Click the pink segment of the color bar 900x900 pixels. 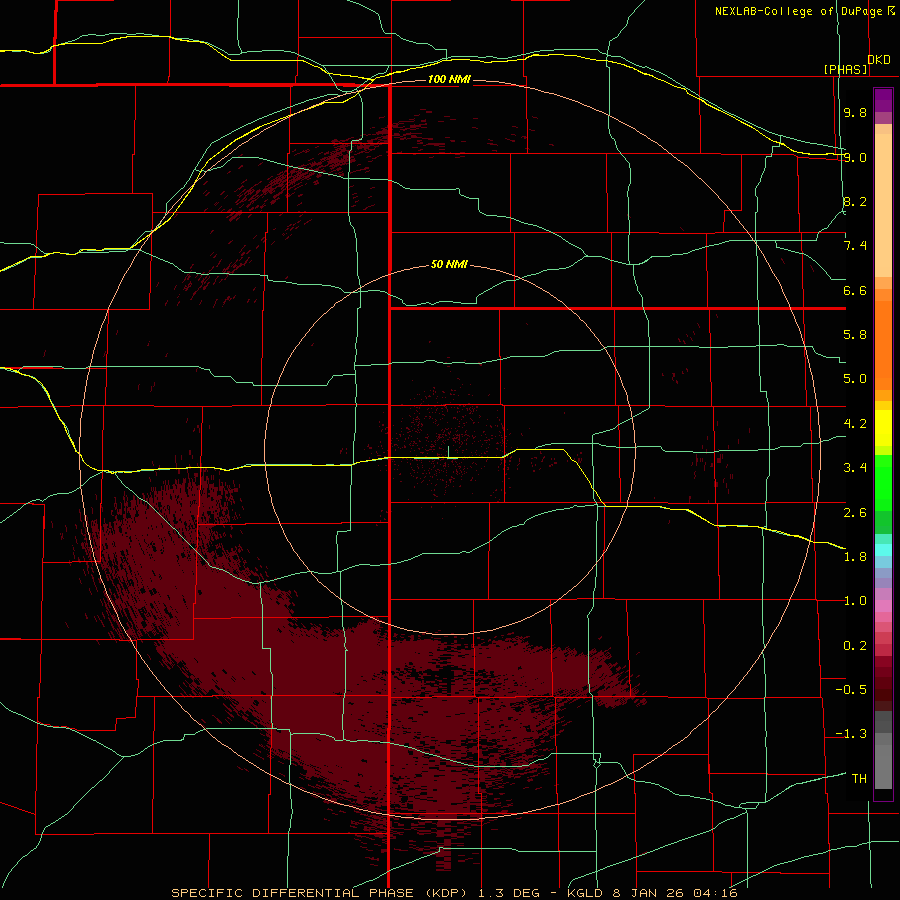tap(883, 606)
